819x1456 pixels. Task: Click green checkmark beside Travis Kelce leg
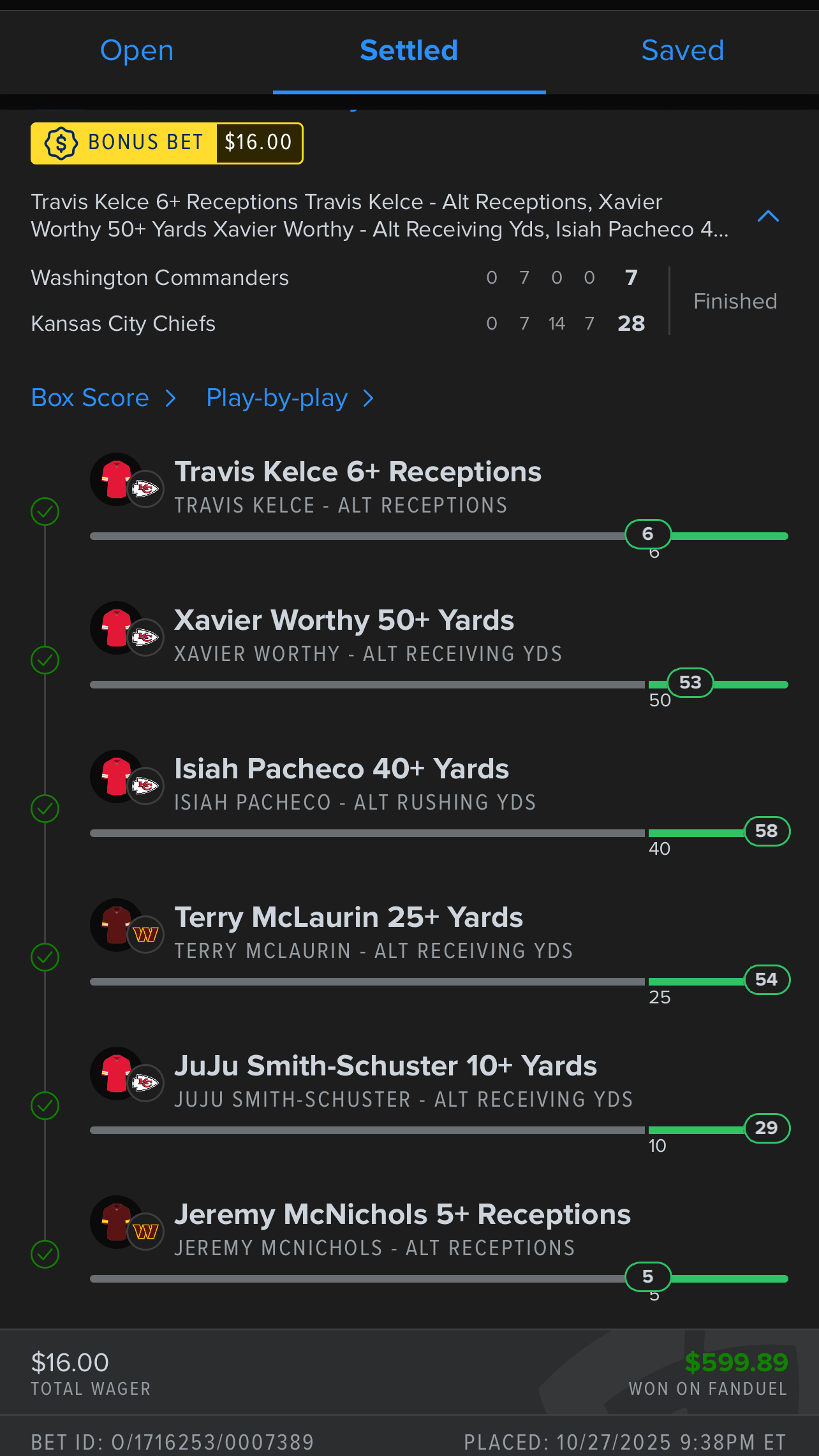click(x=45, y=511)
